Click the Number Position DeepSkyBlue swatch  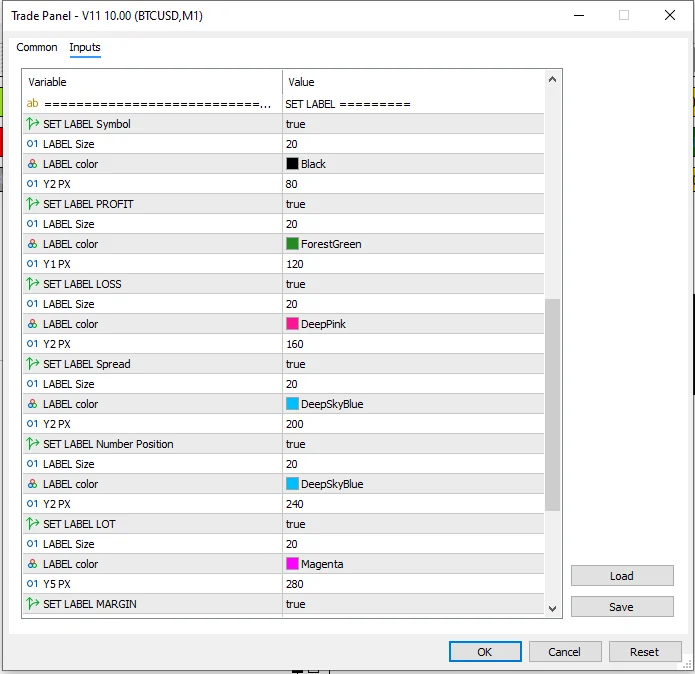[292, 484]
